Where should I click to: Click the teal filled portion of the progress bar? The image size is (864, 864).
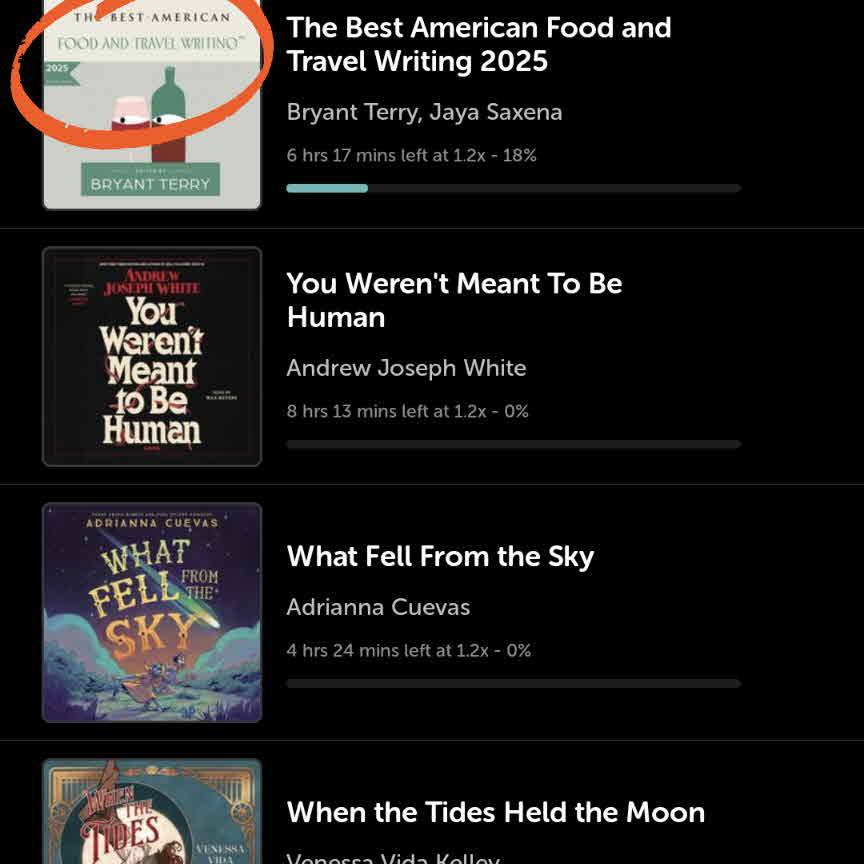coord(326,188)
